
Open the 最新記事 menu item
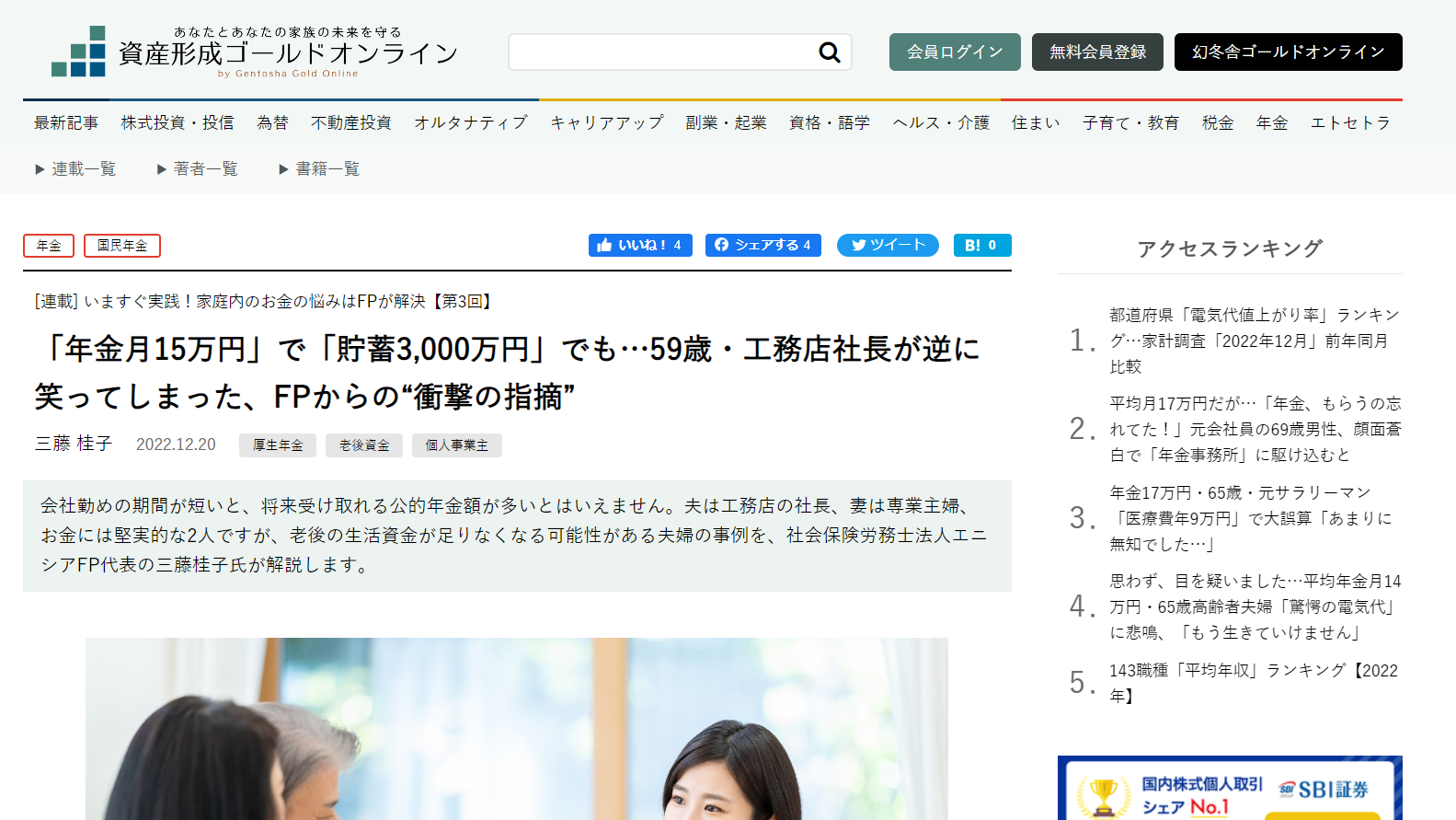66,122
